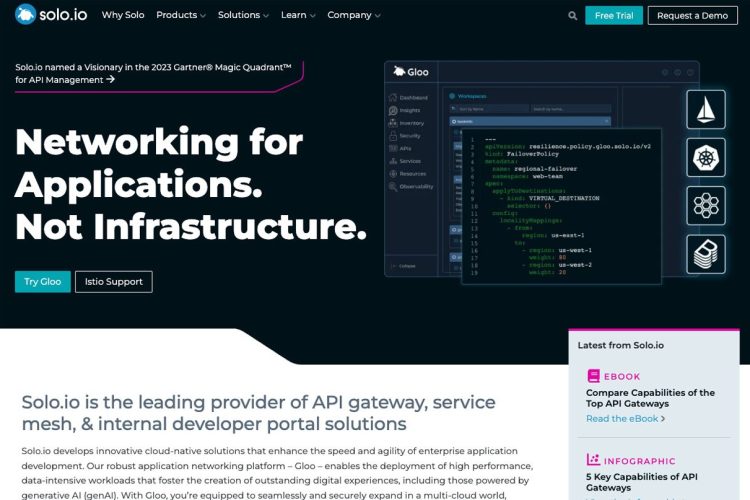The height and width of the screenshot is (500, 750).
Task: Select the sailboat Istio icon tile
Action: tap(706, 110)
